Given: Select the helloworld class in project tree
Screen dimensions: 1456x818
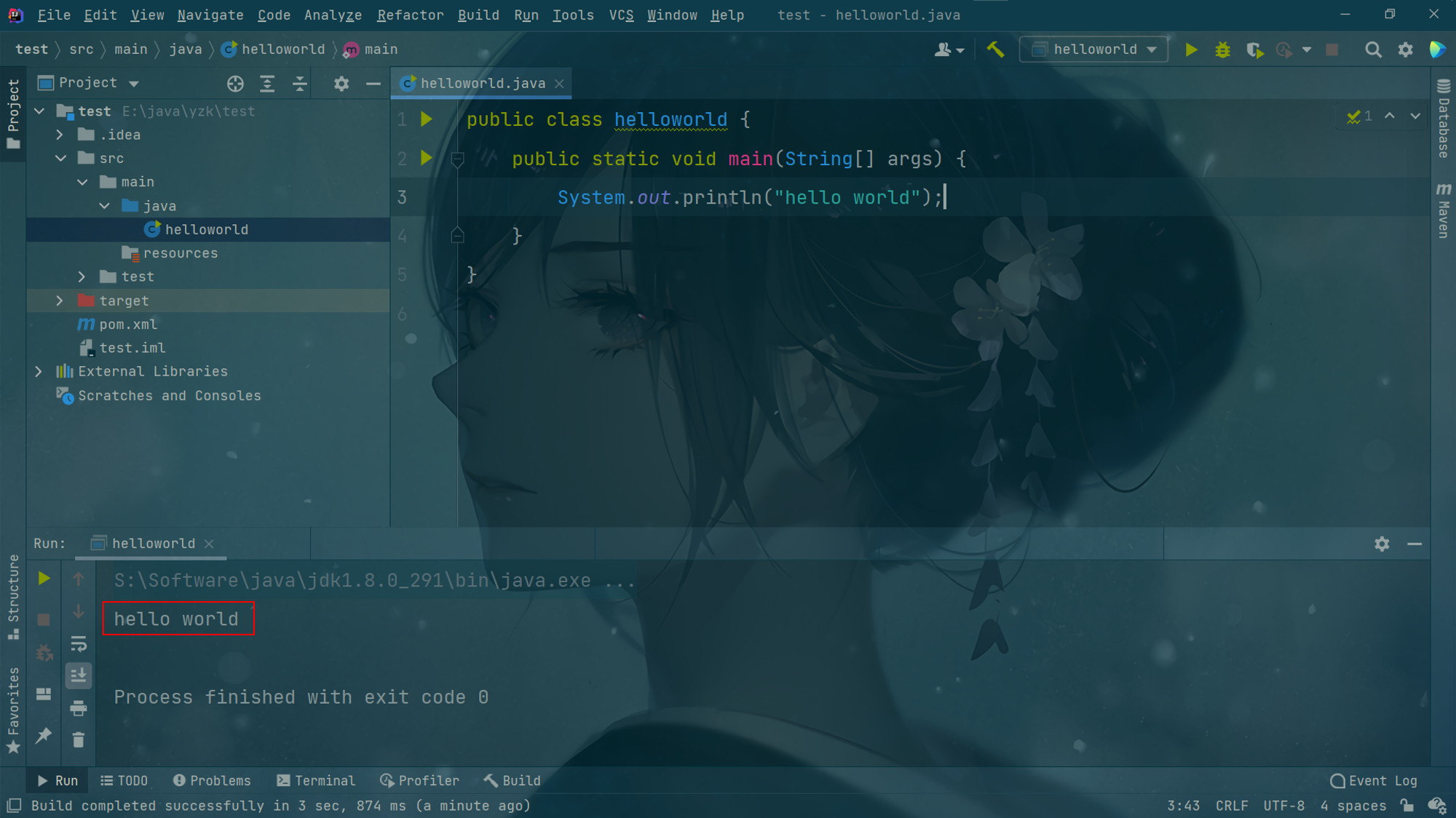Looking at the screenshot, I should (x=208, y=229).
